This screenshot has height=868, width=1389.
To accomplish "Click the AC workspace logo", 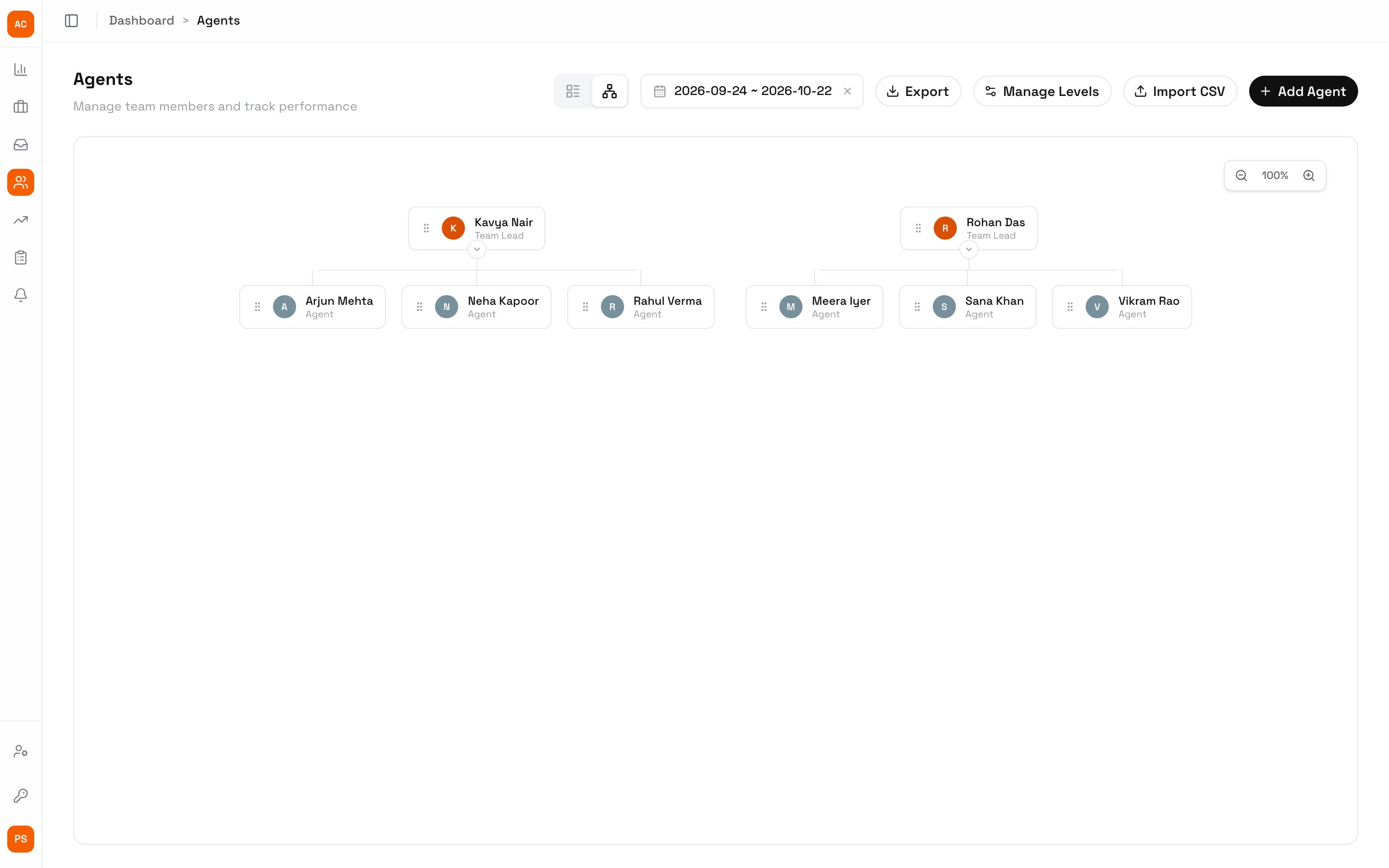I will point(21,24).
